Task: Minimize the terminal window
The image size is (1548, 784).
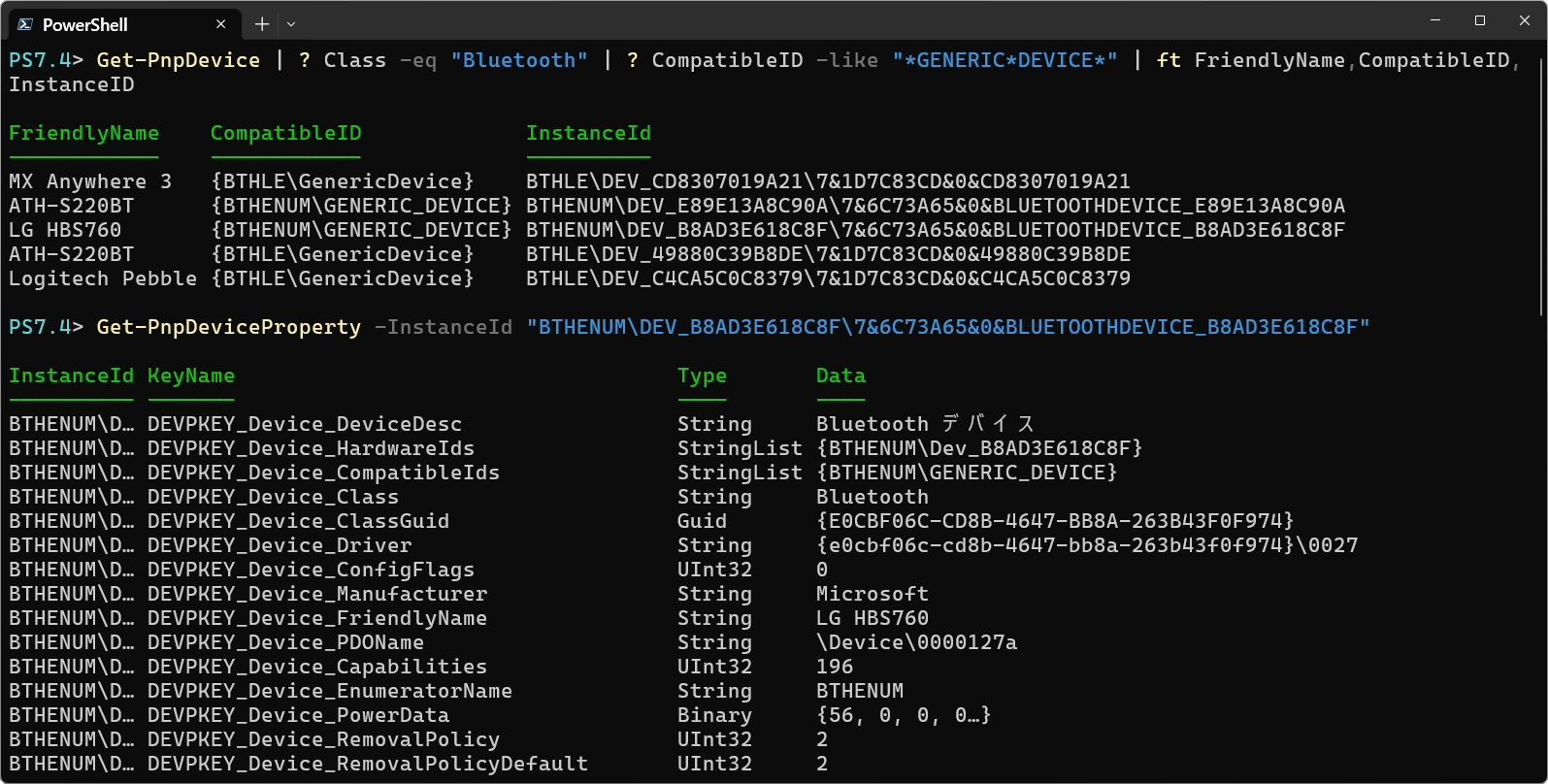Action: pyautogui.click(x=1435, y=20)
